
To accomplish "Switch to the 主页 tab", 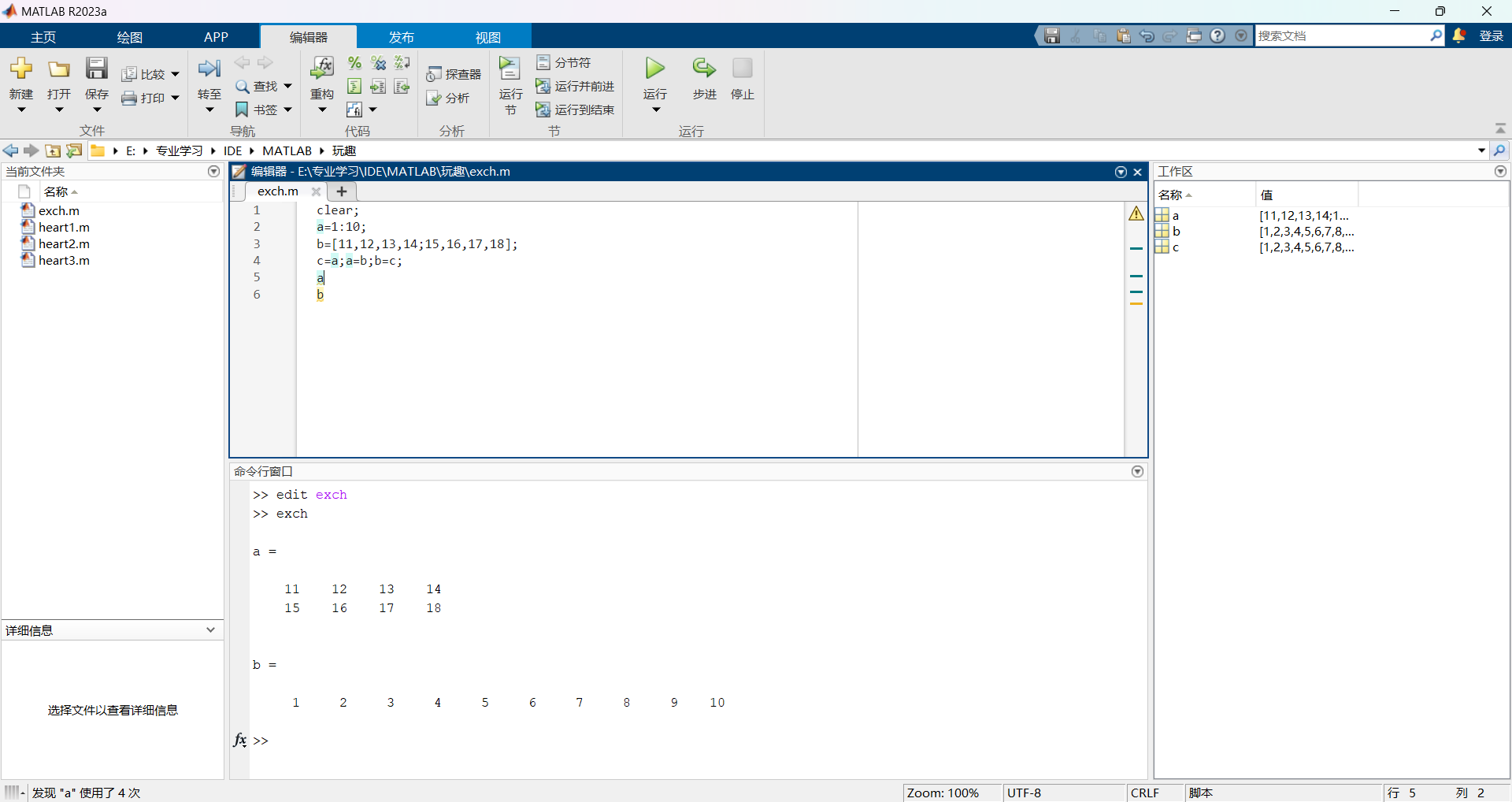I will 43,37.
